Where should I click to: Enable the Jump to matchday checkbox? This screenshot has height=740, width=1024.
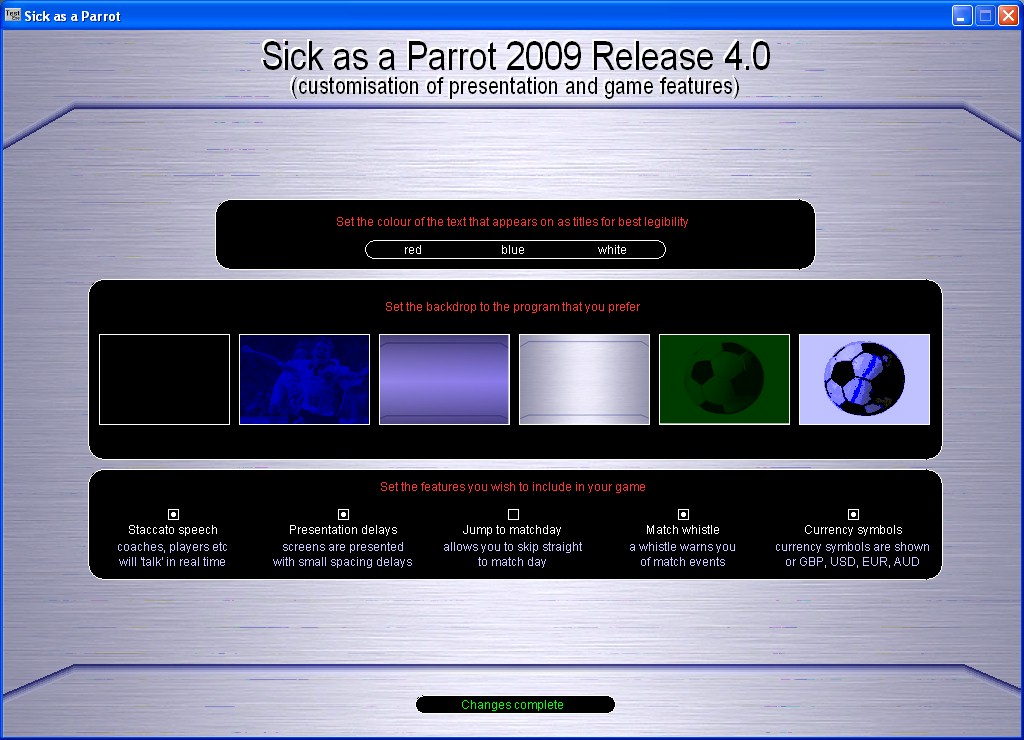513,514
